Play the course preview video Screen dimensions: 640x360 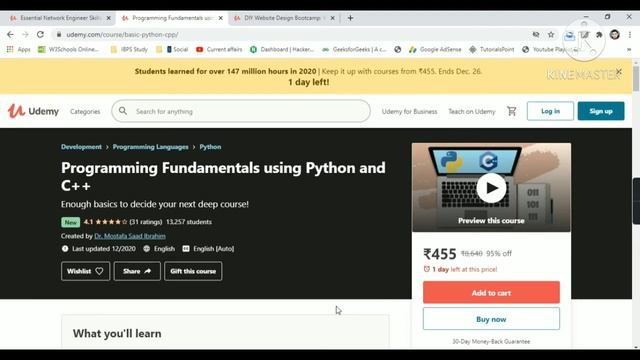point(491,188)
